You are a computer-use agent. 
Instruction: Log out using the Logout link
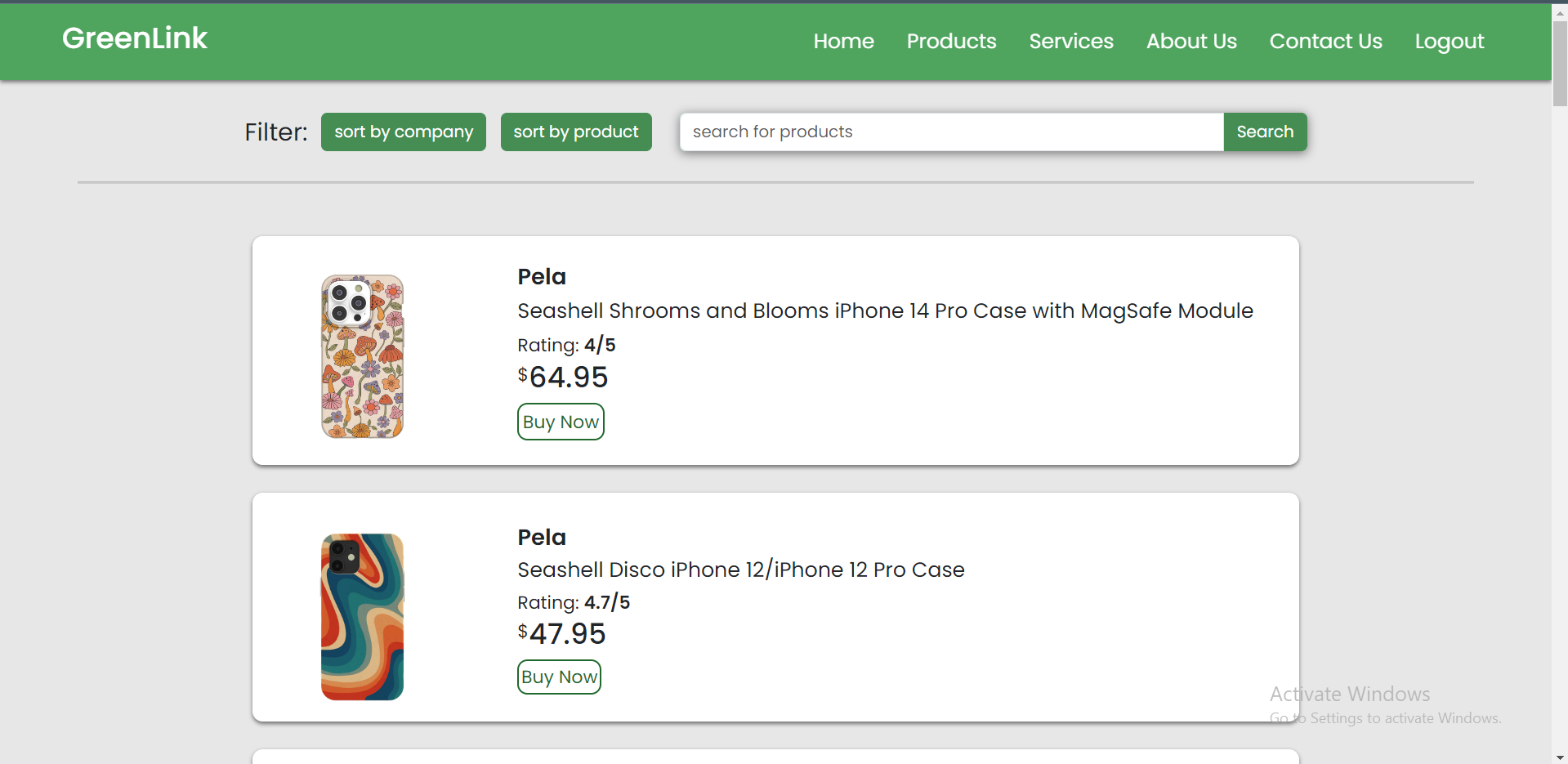click(x=1449, y=41)
